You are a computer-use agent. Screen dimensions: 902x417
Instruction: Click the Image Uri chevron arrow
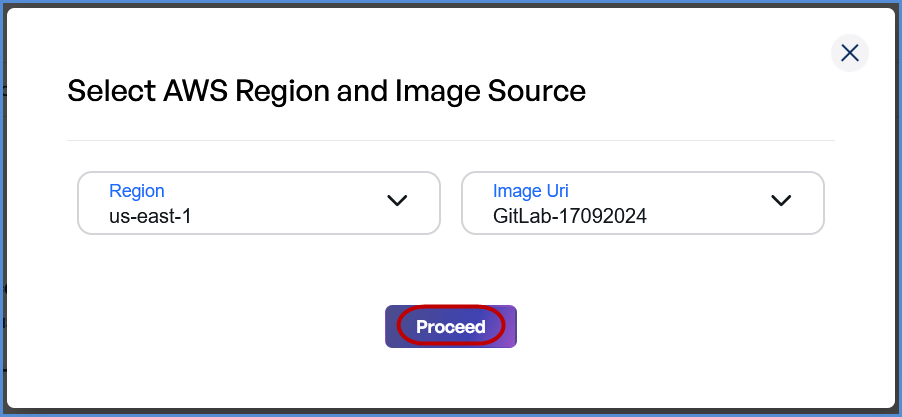click(x=781, y=201)
